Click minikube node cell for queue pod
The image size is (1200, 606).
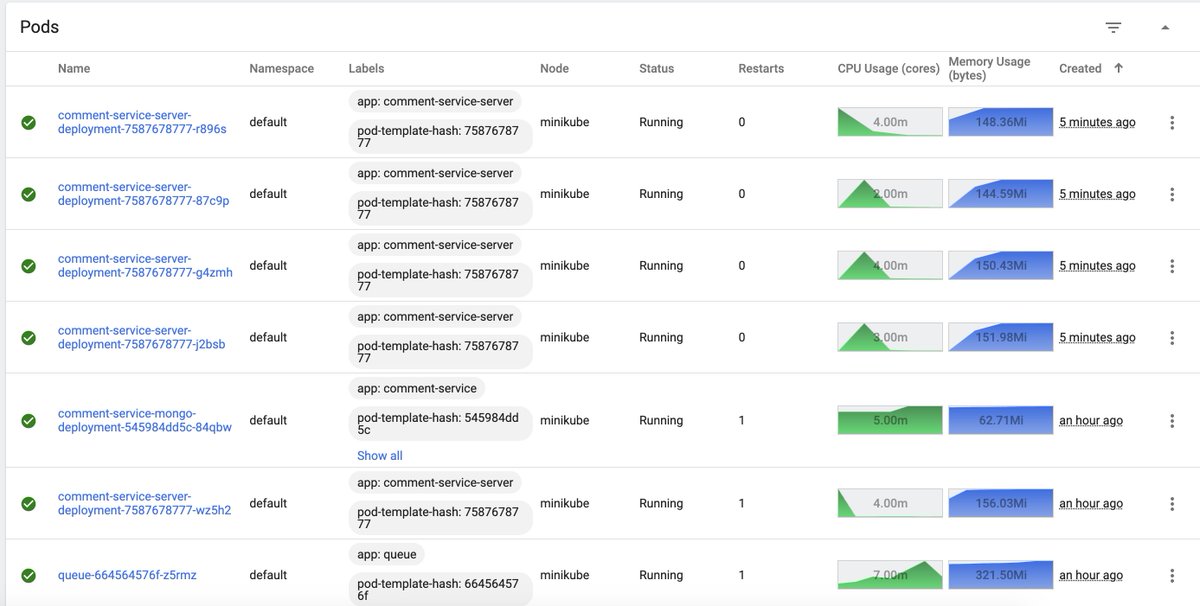tap(564, 575)
